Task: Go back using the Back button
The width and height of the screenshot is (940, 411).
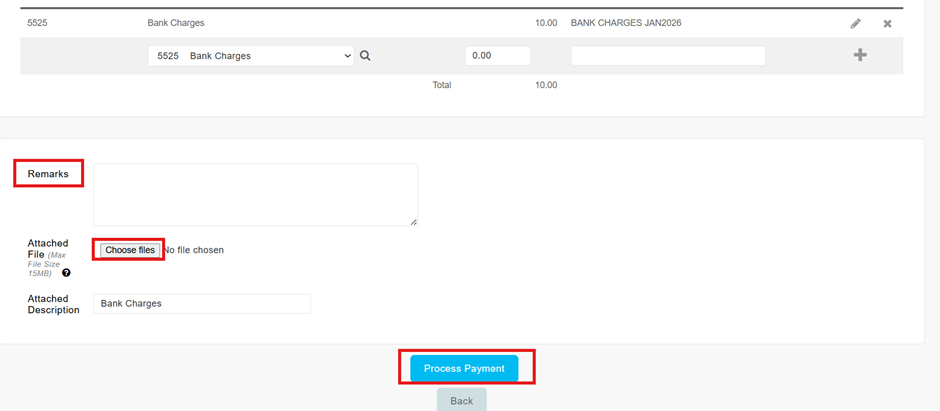Action: [461, 400]
